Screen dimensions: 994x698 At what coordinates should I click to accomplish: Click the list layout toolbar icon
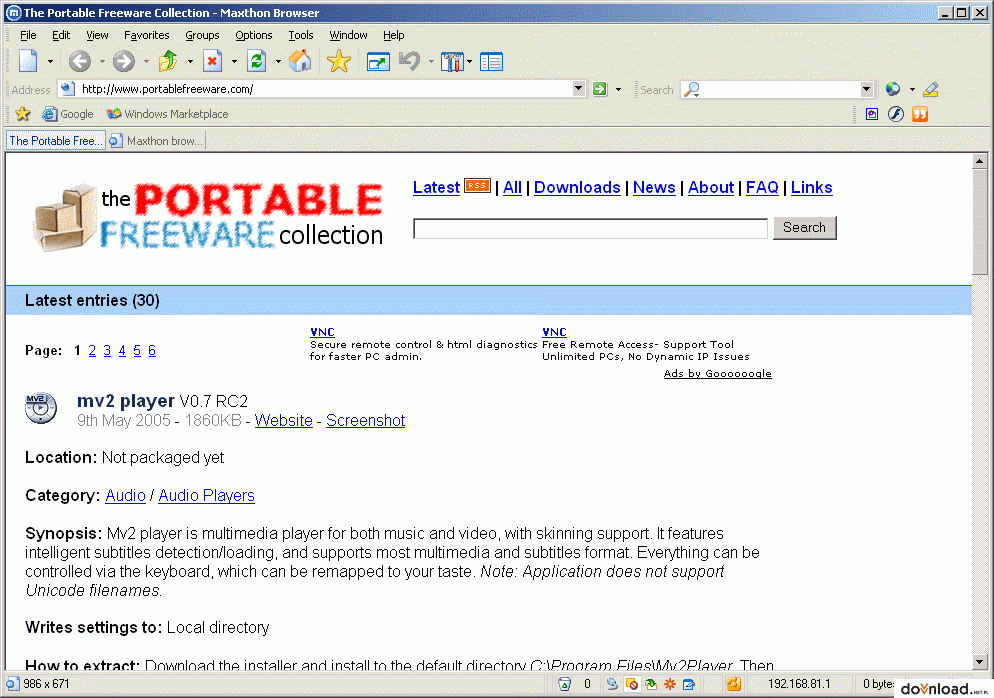(491, 61)
